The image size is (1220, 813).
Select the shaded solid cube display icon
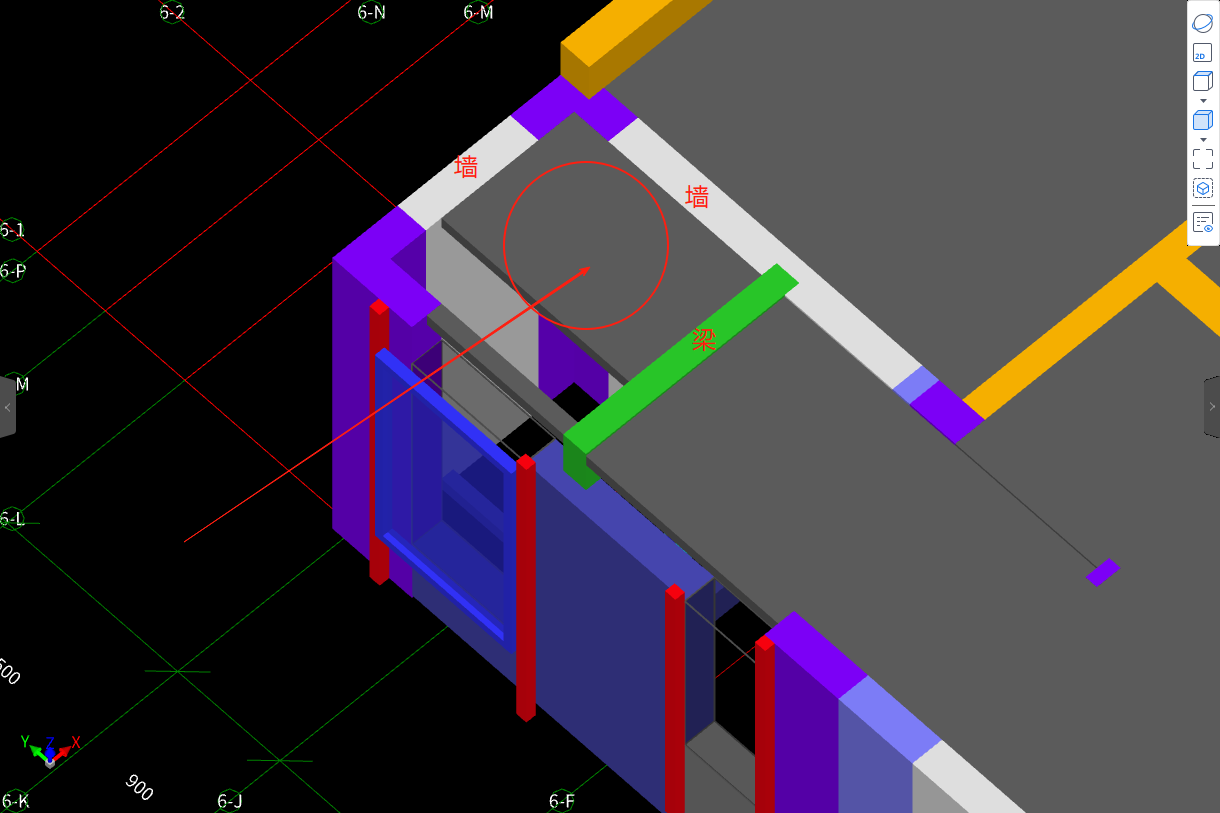click(x=1203, y=120)
